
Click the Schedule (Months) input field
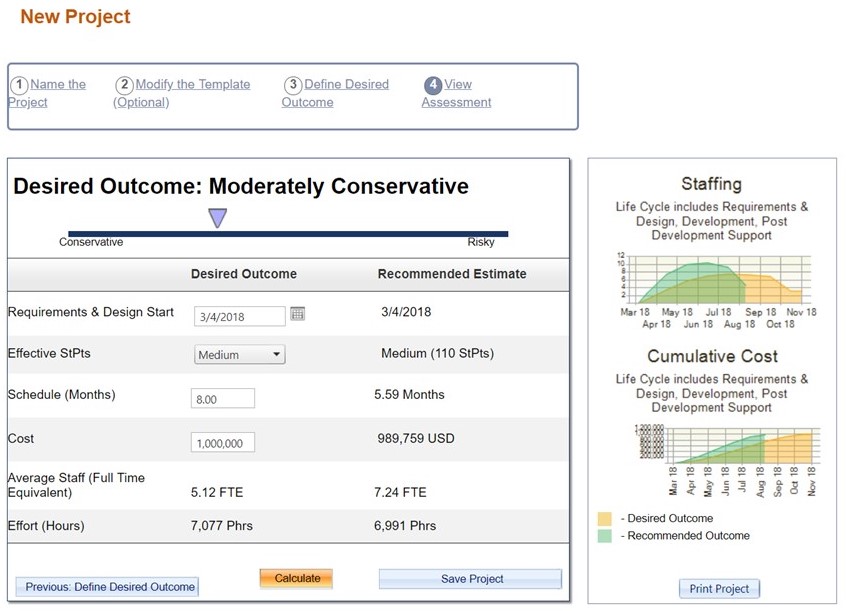[223, 399]
